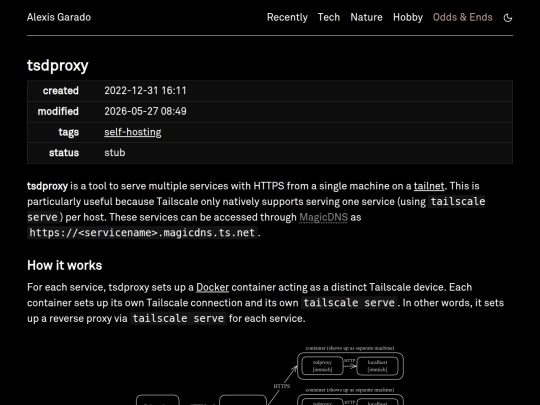Image resolution: width=540 pixels, height=405 pixels.
Task: Click the 'modified' row label
Action: coord(58,111)
